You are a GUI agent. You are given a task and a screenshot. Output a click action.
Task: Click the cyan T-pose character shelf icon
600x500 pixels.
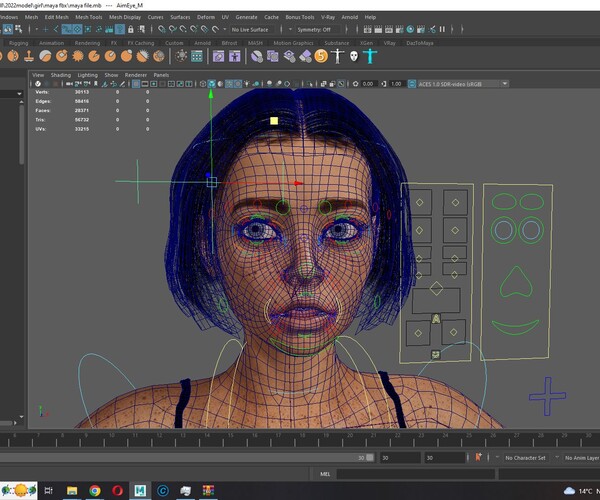click(370, 56)
